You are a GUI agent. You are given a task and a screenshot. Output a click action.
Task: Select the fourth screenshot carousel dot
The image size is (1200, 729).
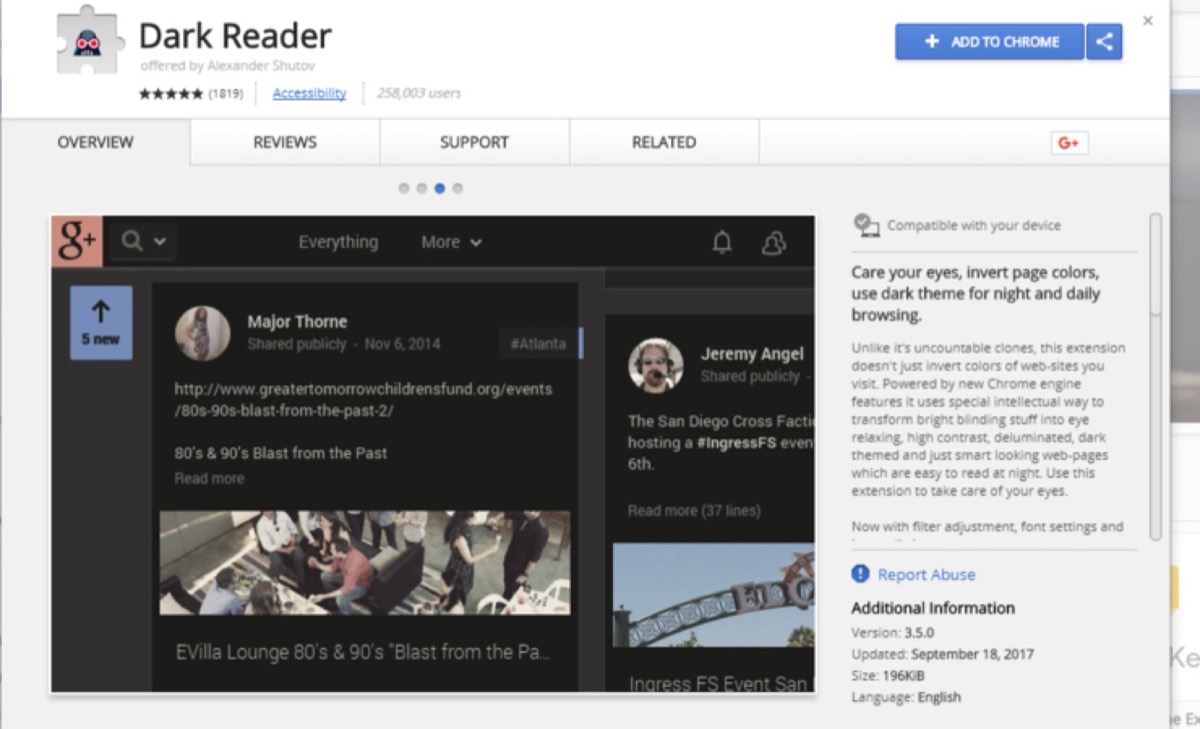(458, 188)
